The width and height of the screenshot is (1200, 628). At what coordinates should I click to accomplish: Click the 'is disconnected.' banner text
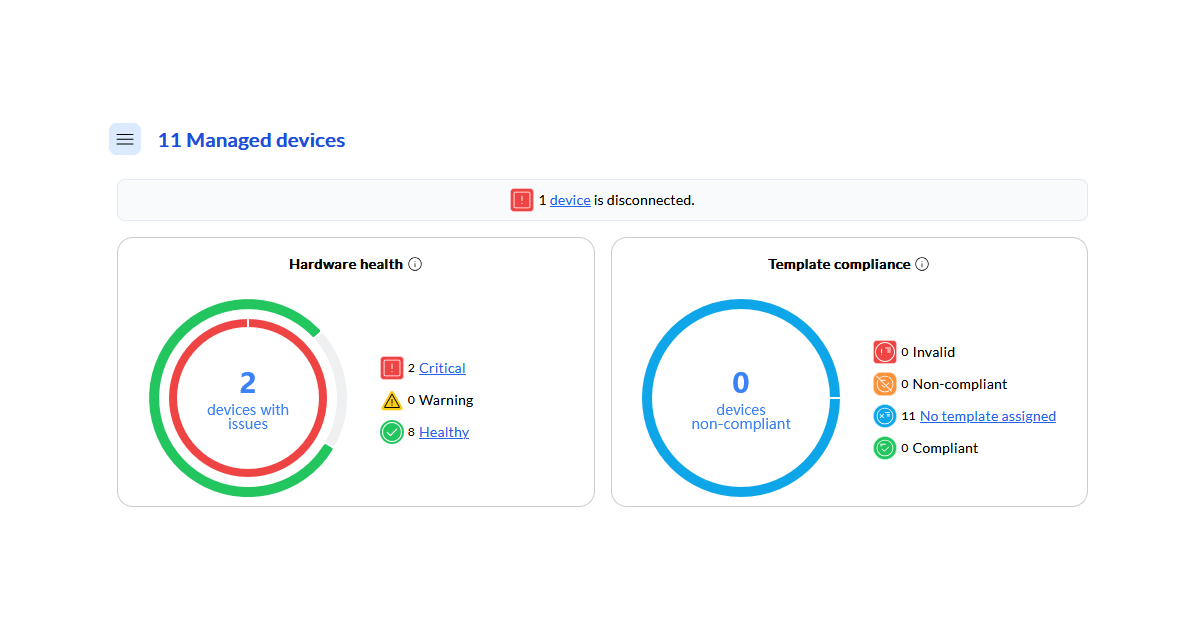[644, 200]
